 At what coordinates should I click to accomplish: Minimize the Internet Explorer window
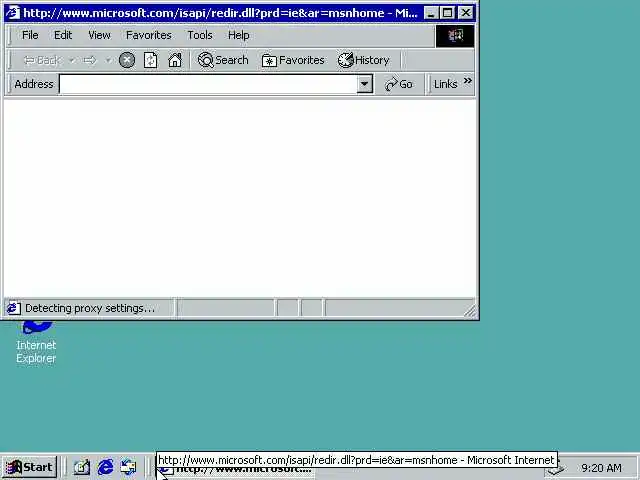430,13
